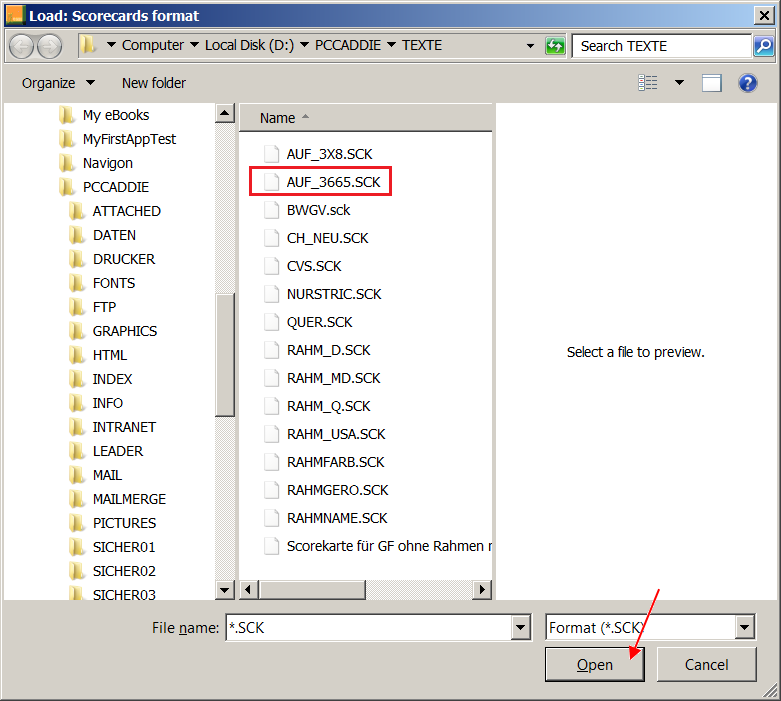Click the PCCADDIE breadcrumb segment
The height and width of the screenshot is (701, 781).
point(348,45)
